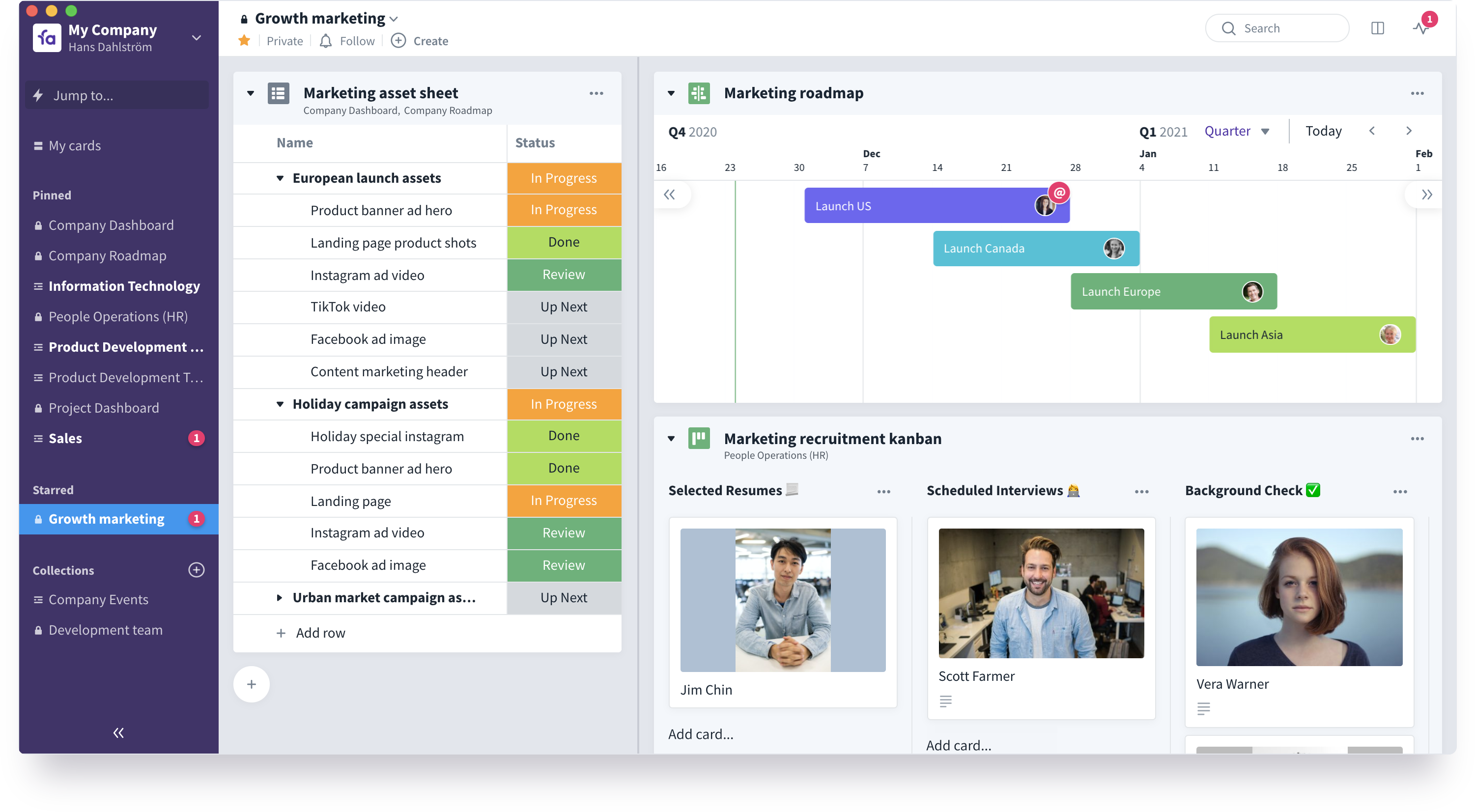Collapse European launch assets group
This screenshot has width=1475, height=812.
280,178
